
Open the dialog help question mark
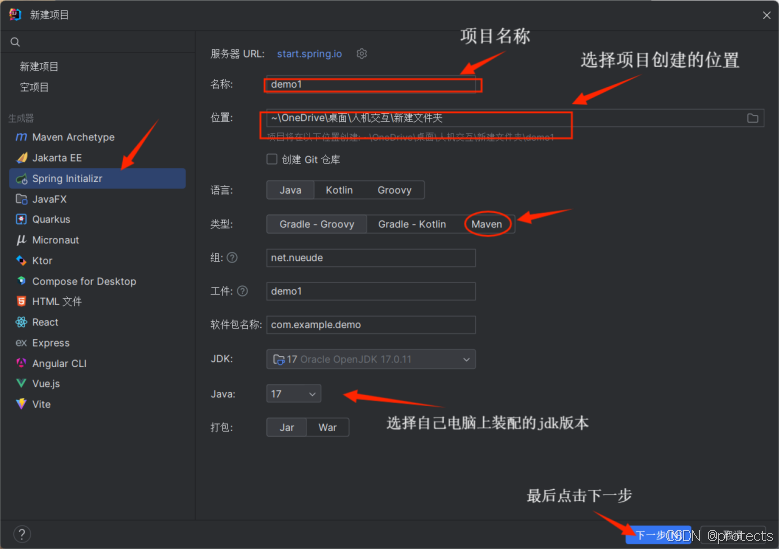[21, 535]
